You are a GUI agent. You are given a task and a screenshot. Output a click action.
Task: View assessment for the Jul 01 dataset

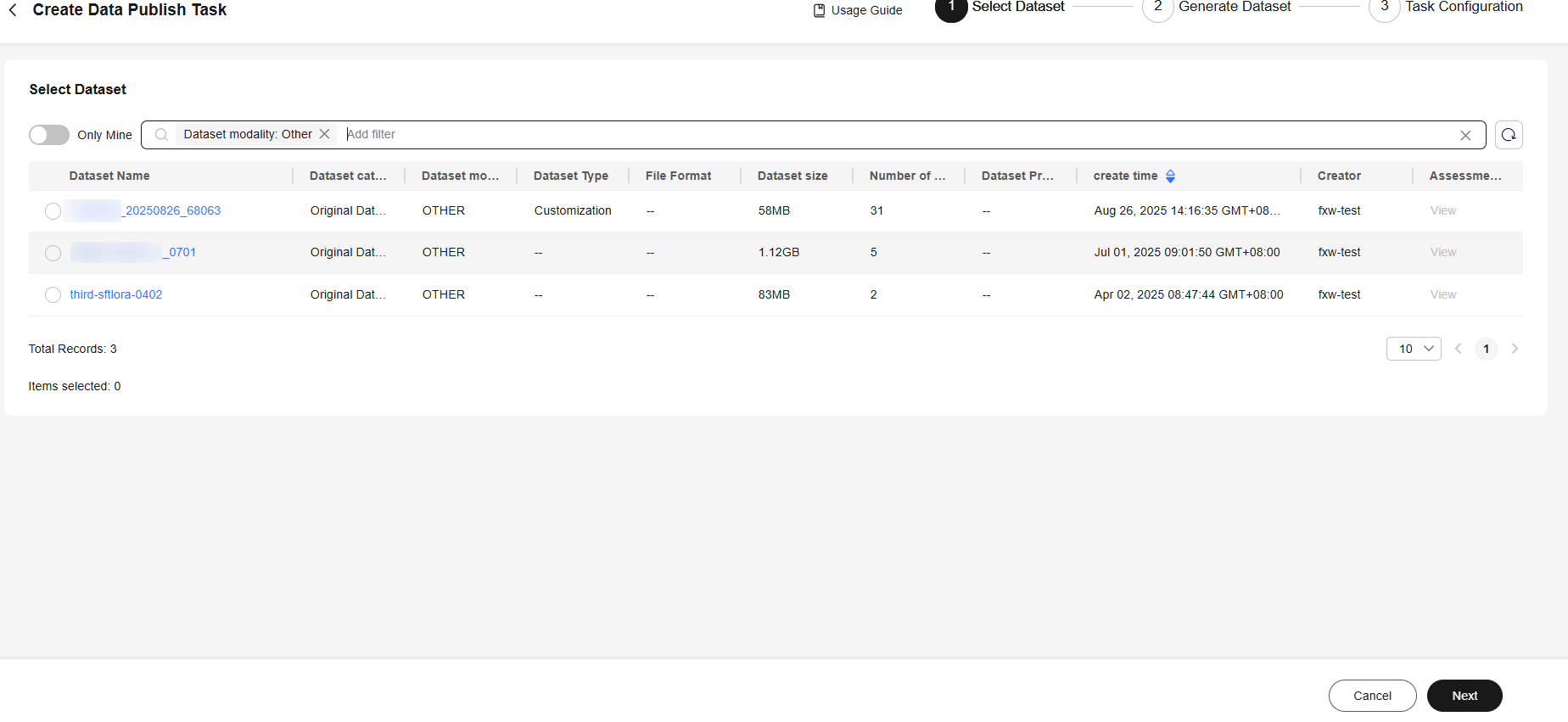[1442, 252]
